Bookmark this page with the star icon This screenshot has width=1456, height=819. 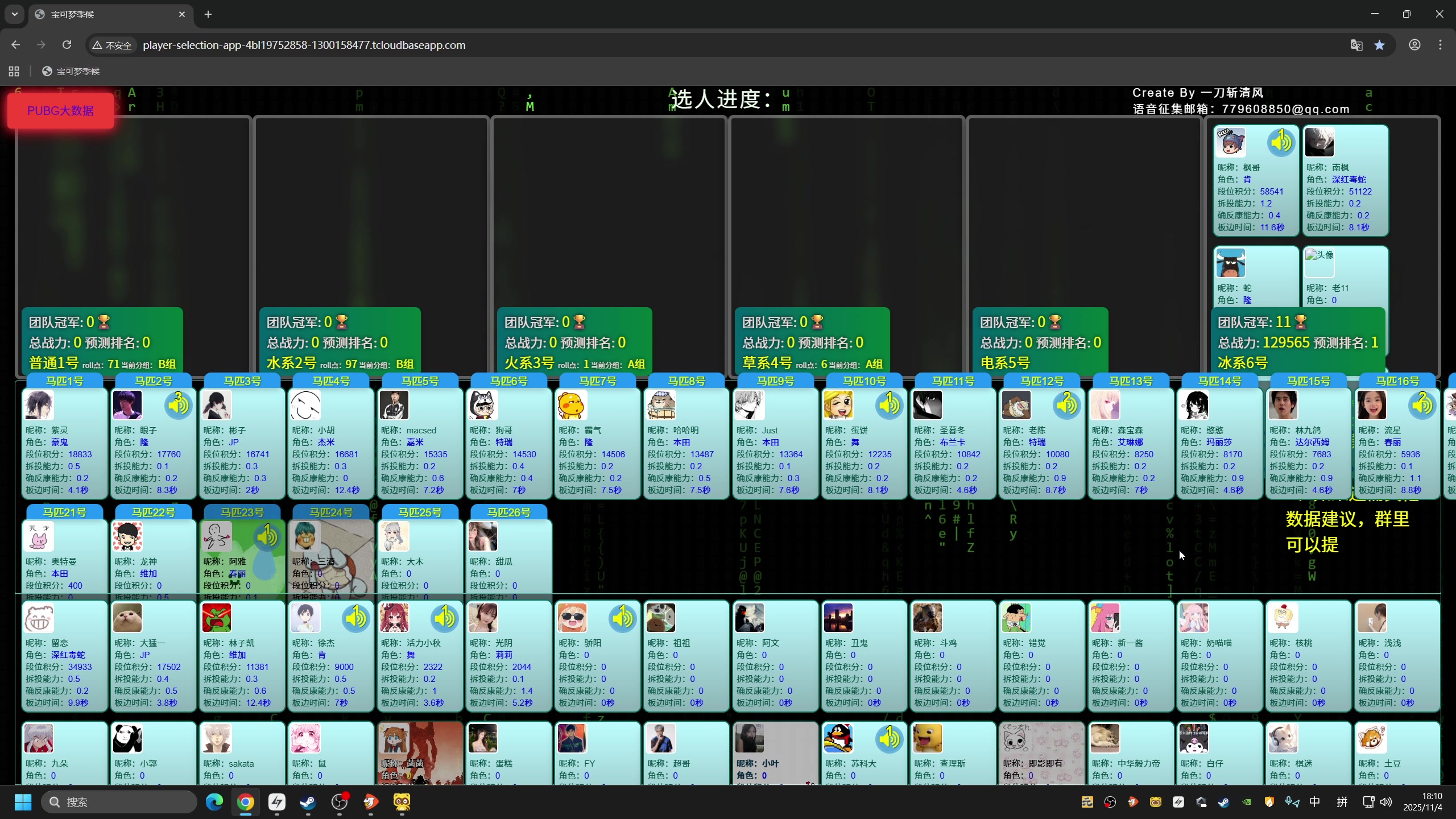pyautogui.click(x=1379, y=45)
